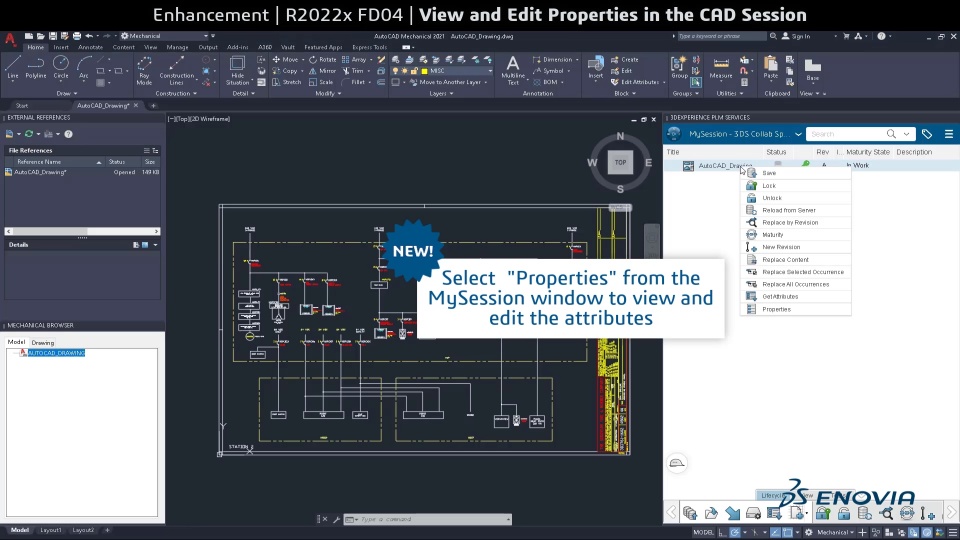Viewport: 960px width, 540px height.
Task: Click the Mirror tool
Action: (x=321, y=70)
